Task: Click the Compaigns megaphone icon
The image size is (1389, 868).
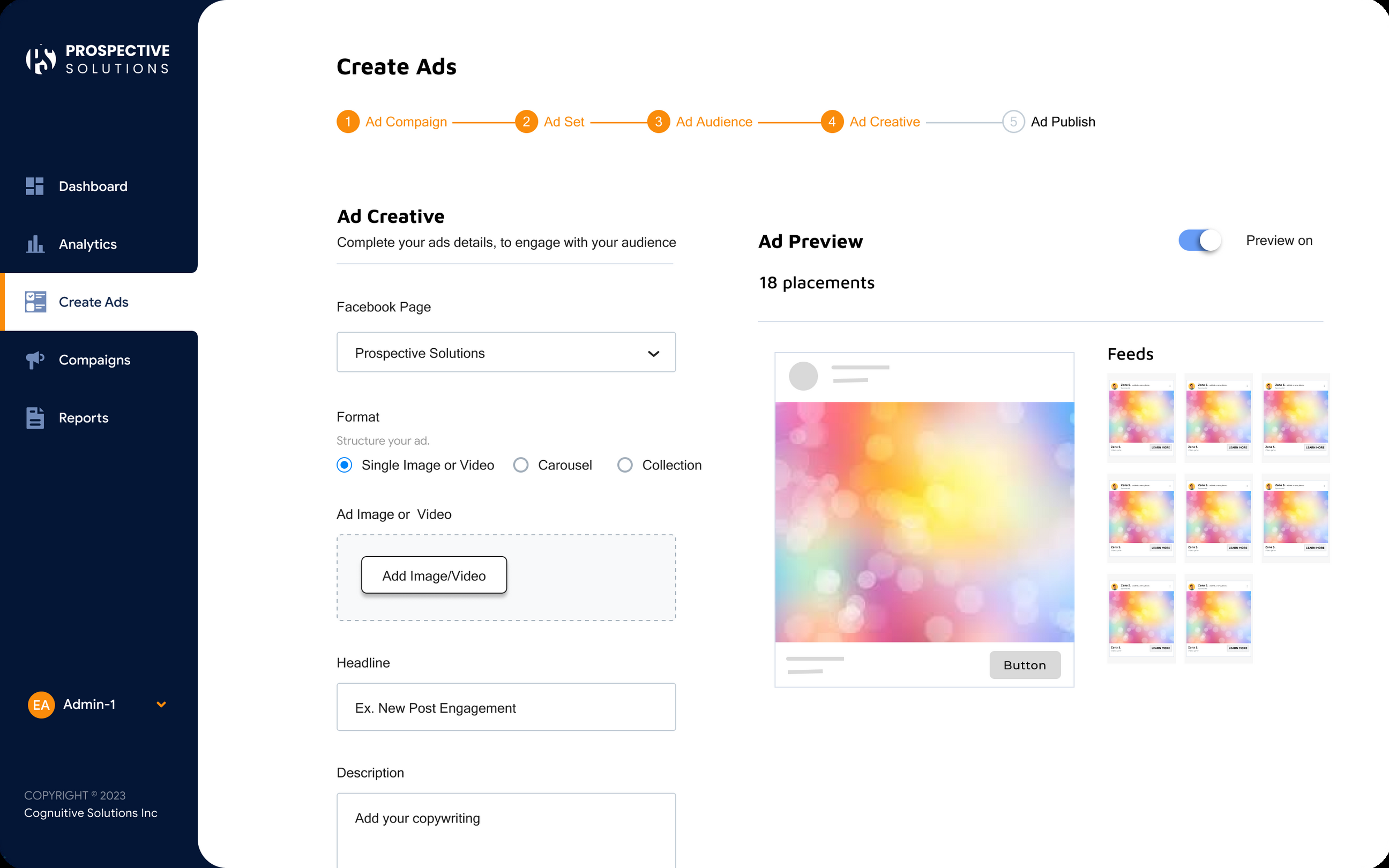Action: pyautogui.click(x=35, y=360)
